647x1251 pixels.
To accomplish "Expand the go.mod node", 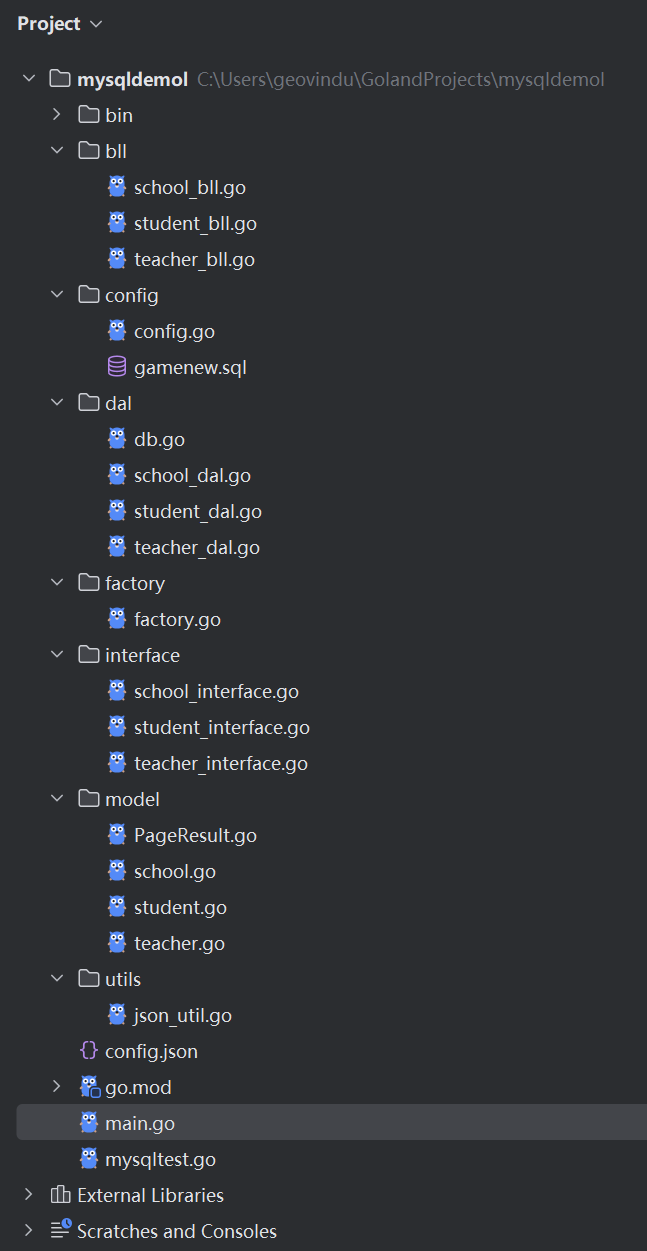I will click(57, 1087).
